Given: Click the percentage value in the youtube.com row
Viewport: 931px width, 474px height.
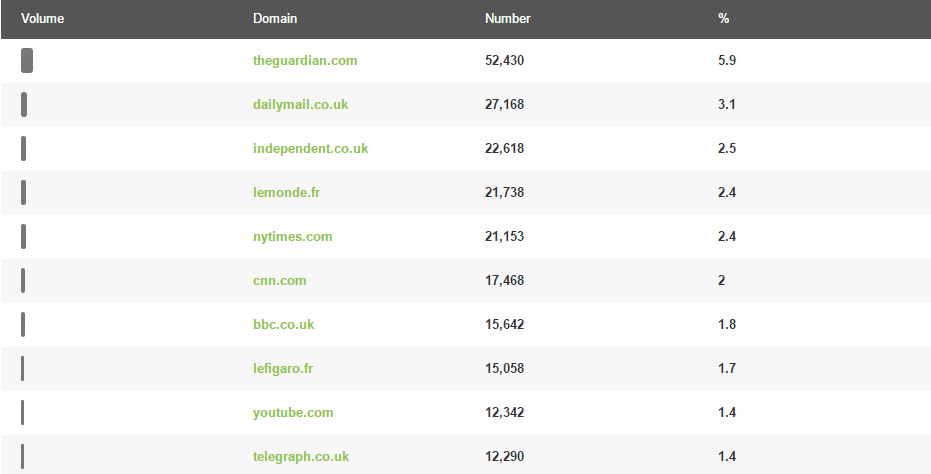Looking at the screenshot, I should tap(727, 412).
